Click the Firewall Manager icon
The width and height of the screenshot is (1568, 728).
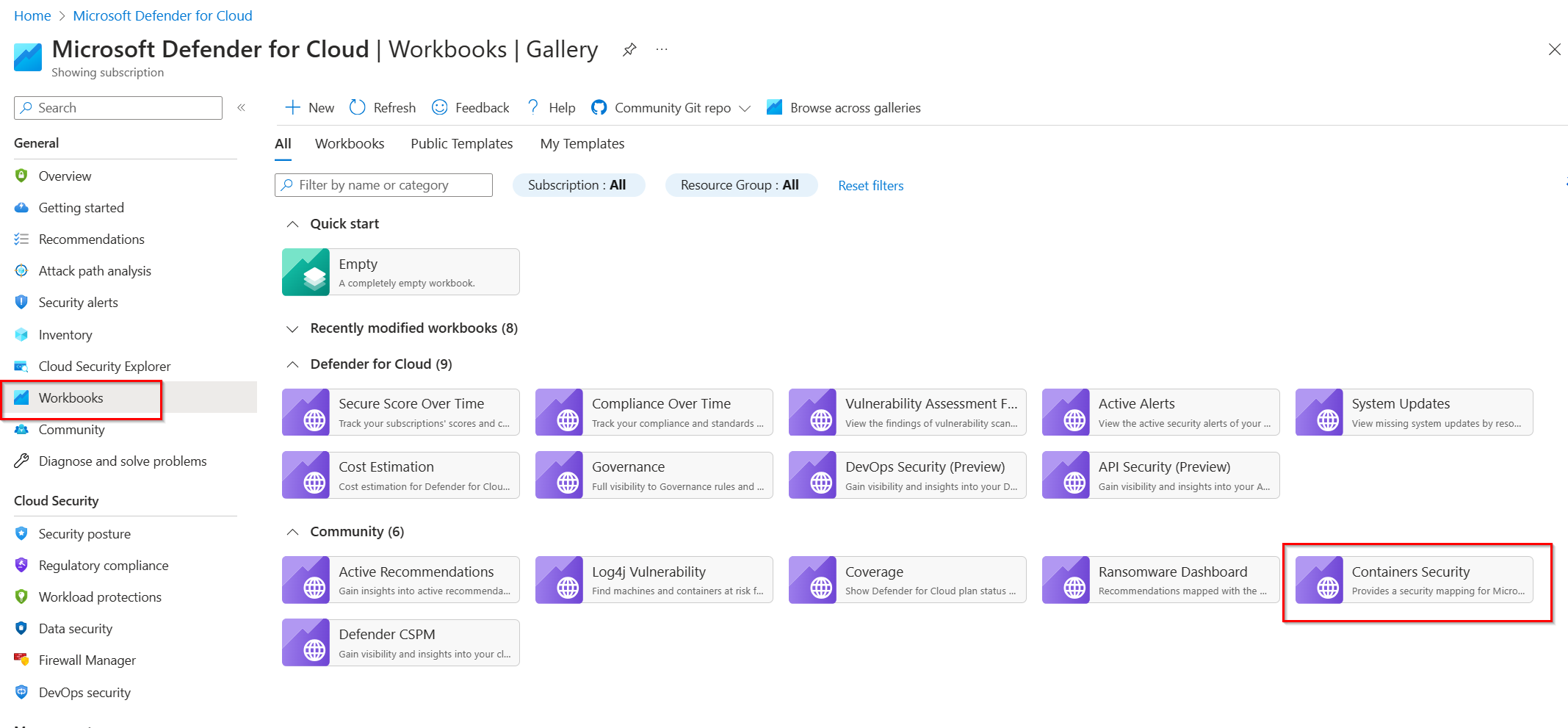[21, 660]
